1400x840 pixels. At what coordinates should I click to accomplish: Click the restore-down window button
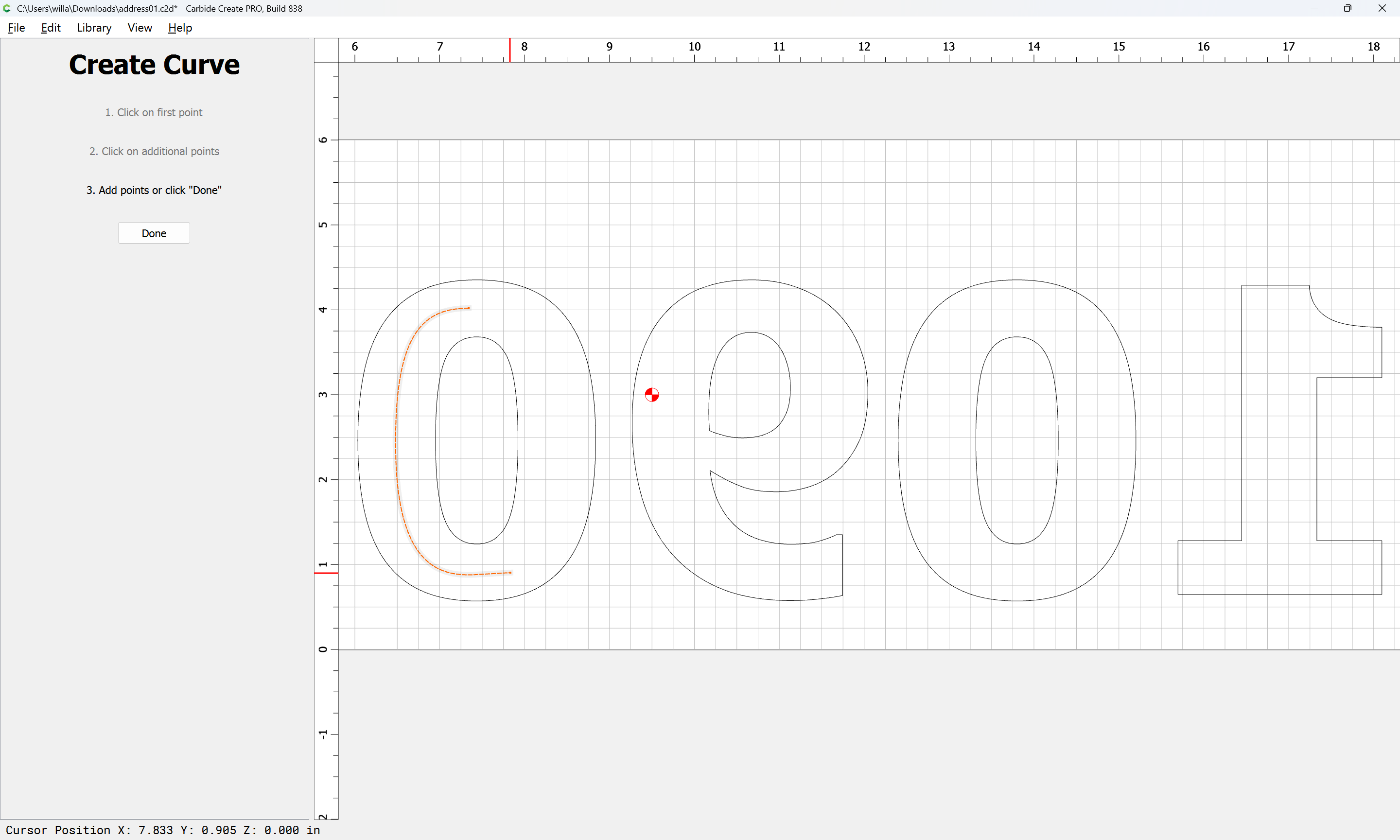pos(1347,8)
